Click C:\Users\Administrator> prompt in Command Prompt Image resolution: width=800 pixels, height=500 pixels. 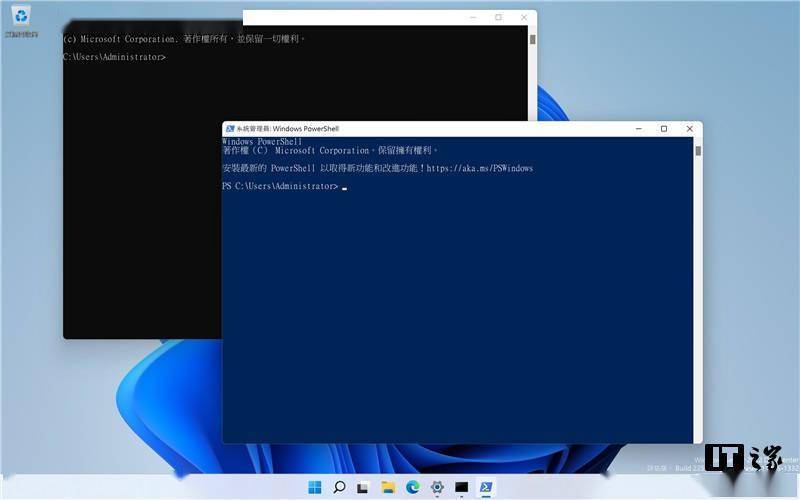[114, 57]
